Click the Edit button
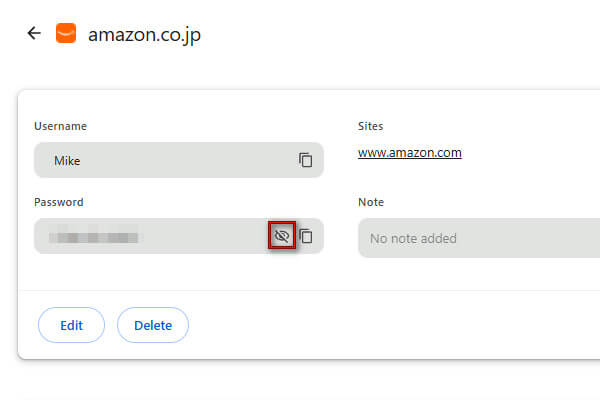This screenshot has height=400, width=600. coord(71,325)
